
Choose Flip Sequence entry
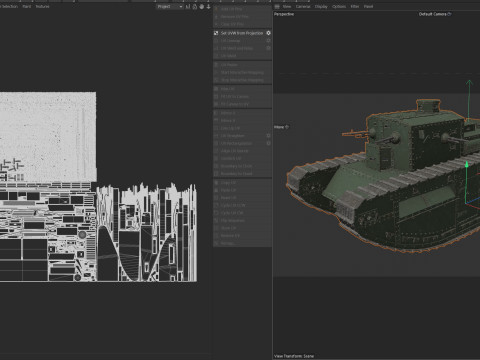click(242, 221)
